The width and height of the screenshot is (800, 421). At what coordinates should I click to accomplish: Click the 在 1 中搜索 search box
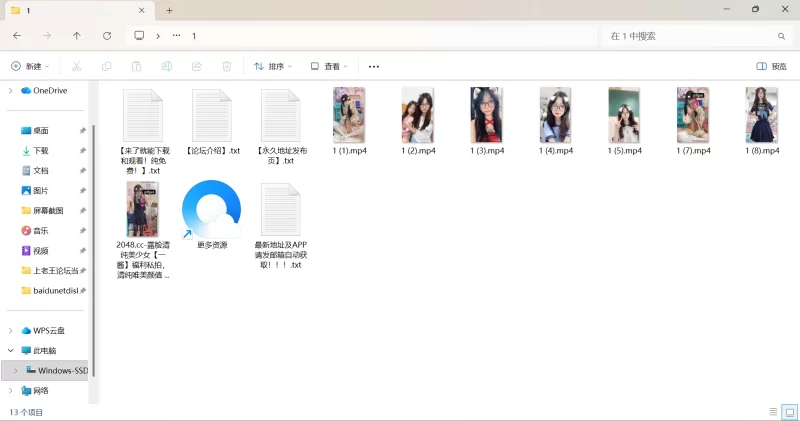pyautogui.click(x=690, y=35)
